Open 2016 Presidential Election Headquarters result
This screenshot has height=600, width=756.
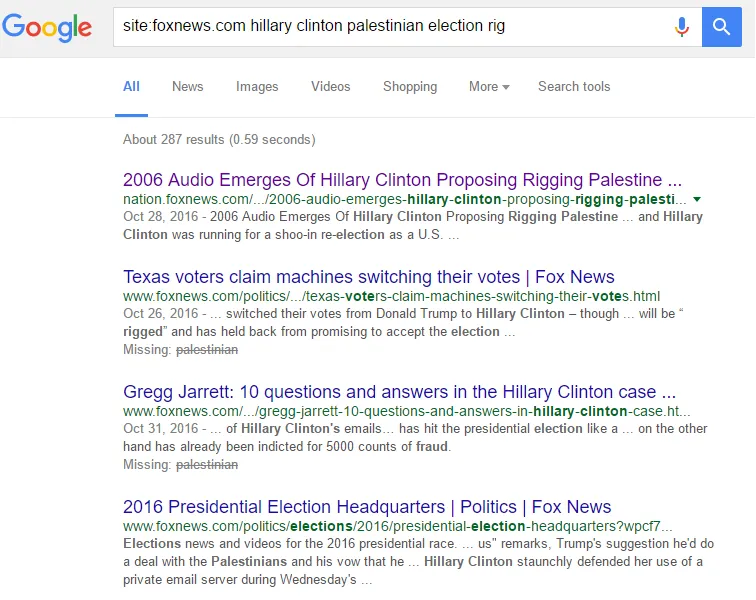tap(367, 507)
